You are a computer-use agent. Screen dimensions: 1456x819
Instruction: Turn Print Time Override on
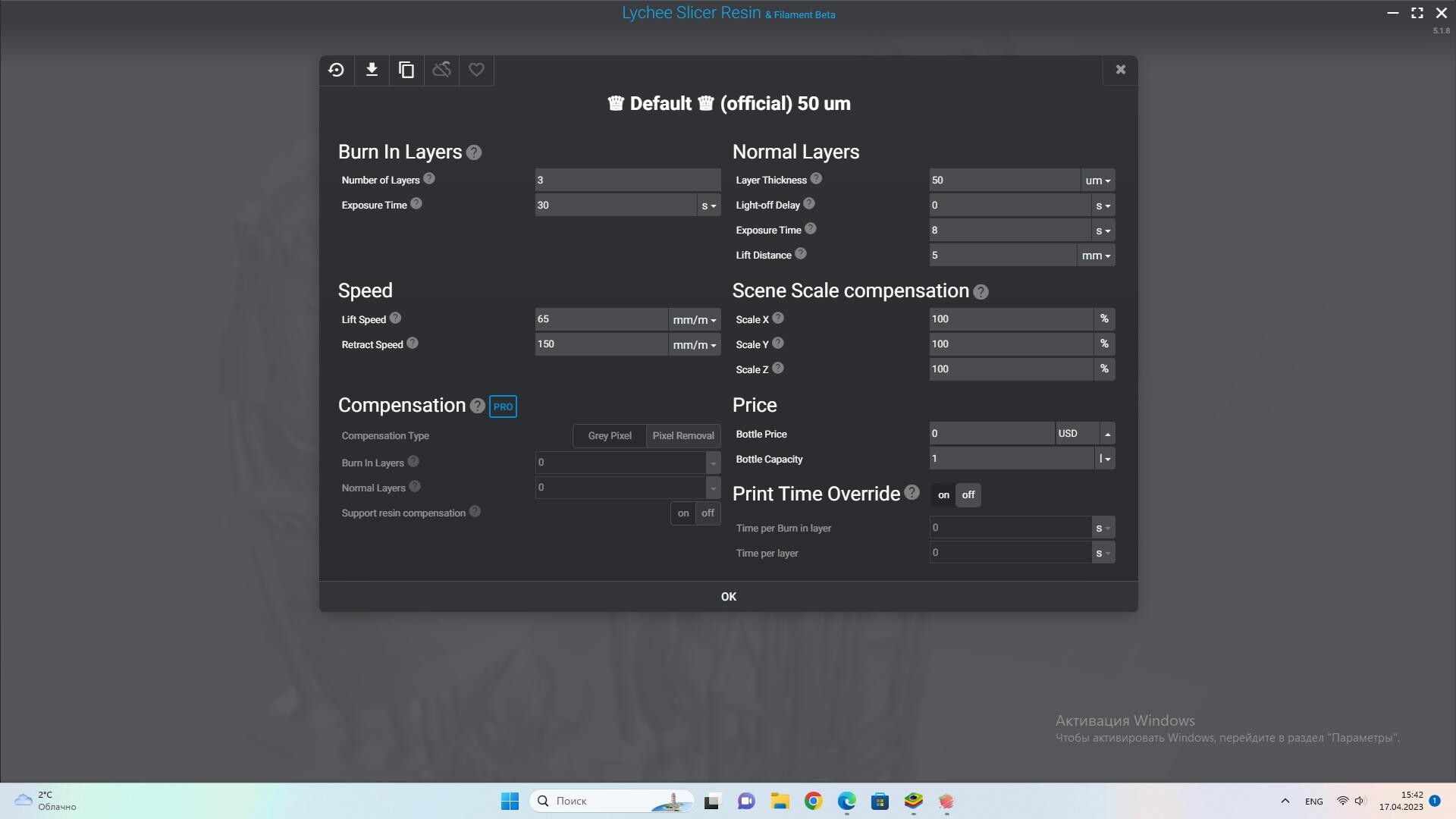click(943, 495)
